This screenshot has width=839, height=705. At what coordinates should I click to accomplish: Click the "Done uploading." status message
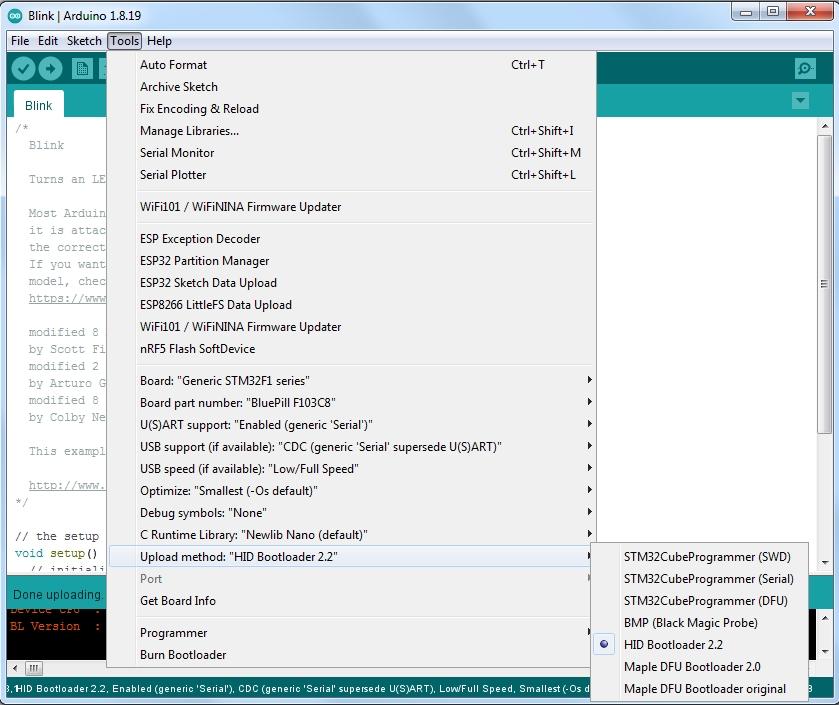pos(57,594)
